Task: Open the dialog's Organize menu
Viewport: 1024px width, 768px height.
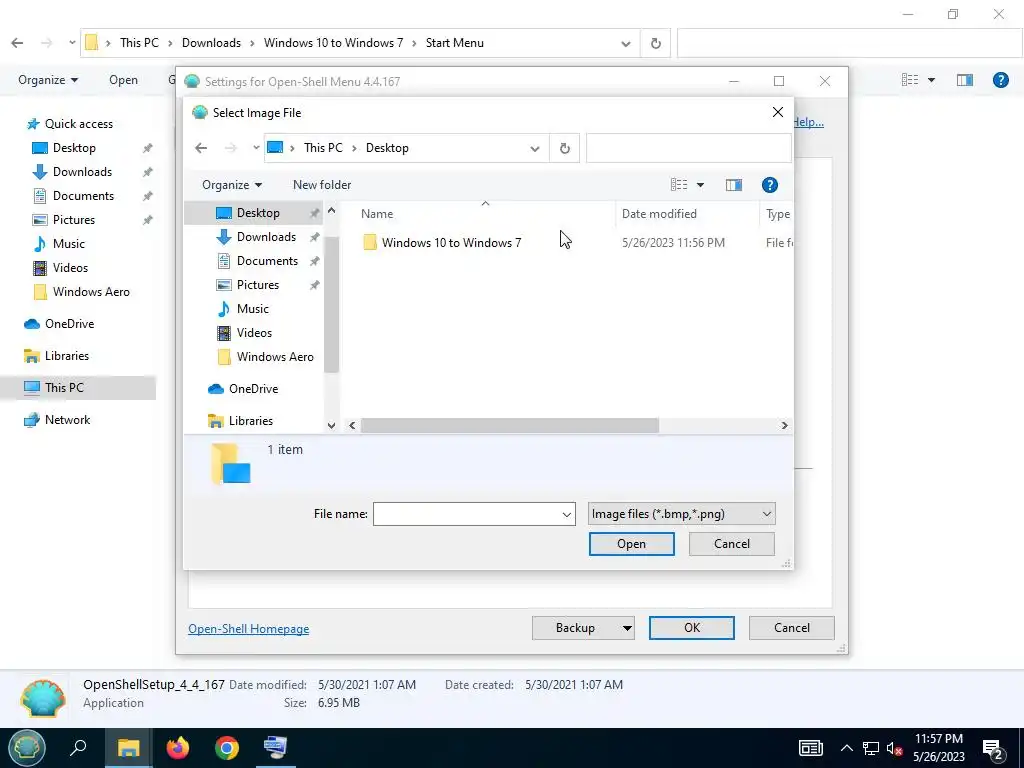Action: pyautogui.click(x=232, y=185)
